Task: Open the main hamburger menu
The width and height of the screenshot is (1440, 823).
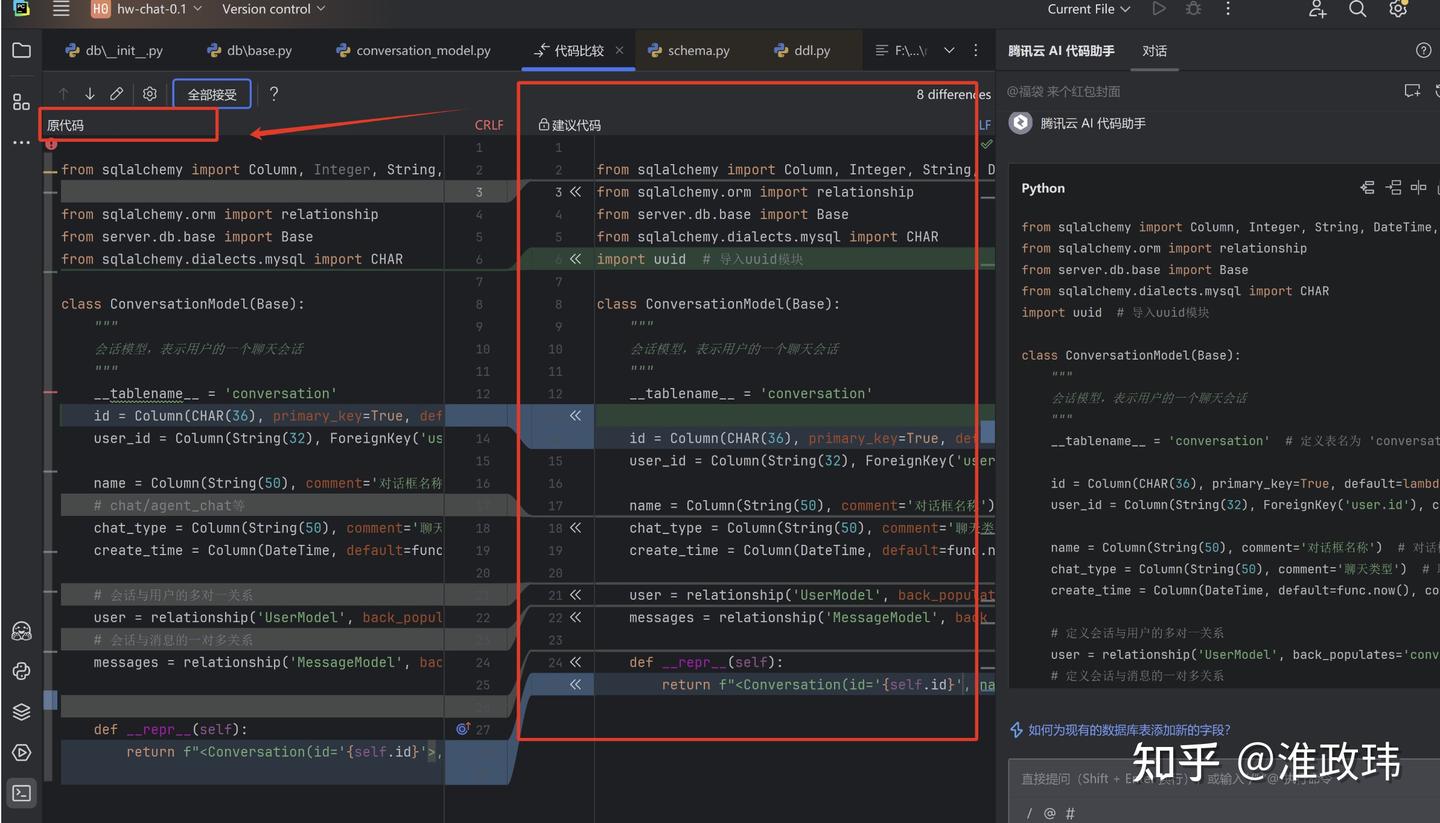Action: pyautogui.click(x=61, y=9)
